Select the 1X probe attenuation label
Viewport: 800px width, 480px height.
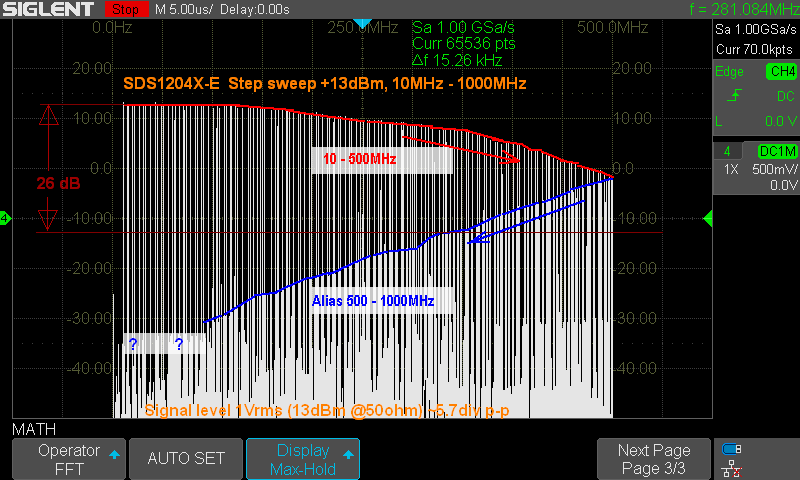pos(731,169)
